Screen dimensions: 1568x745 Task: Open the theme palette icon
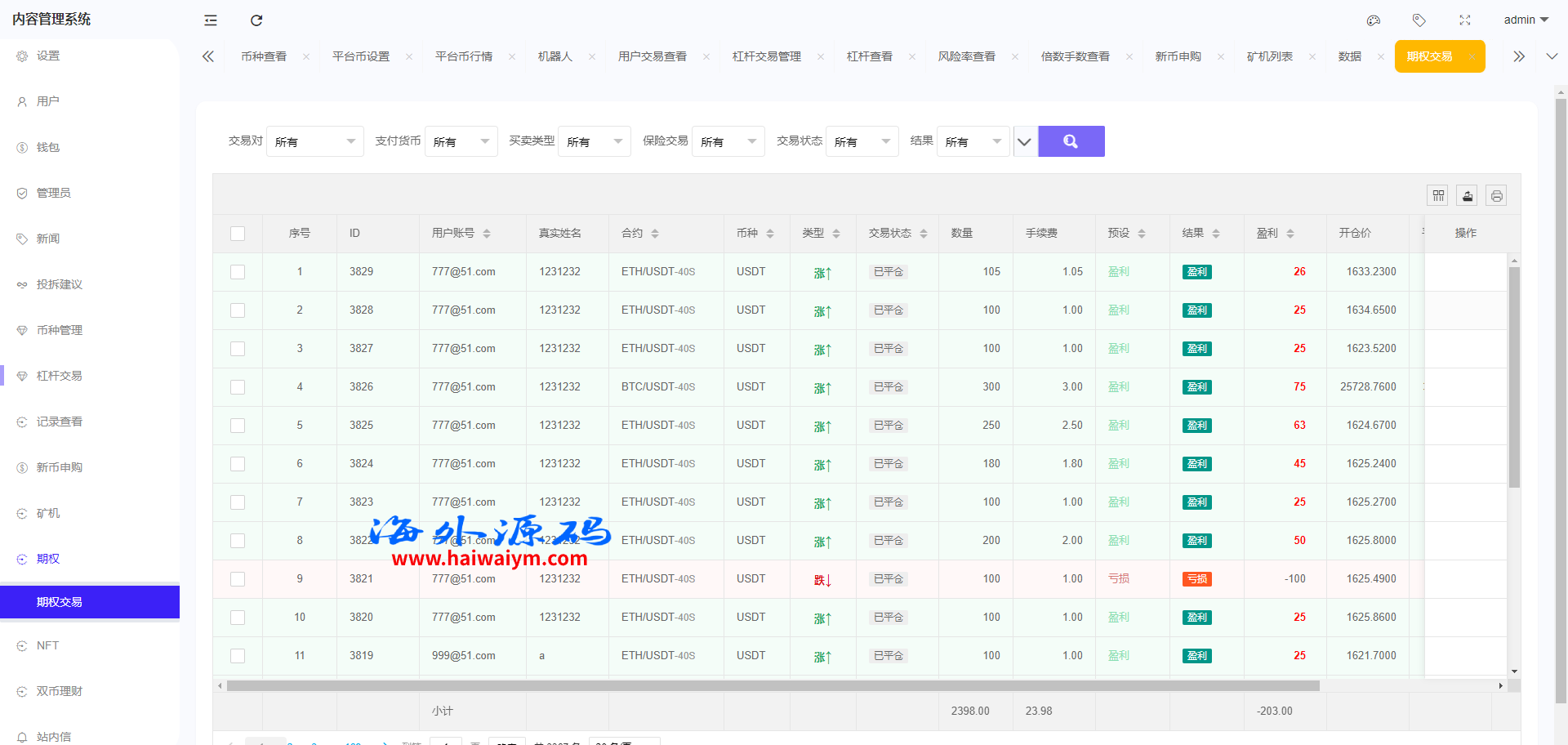(1374, 20)
